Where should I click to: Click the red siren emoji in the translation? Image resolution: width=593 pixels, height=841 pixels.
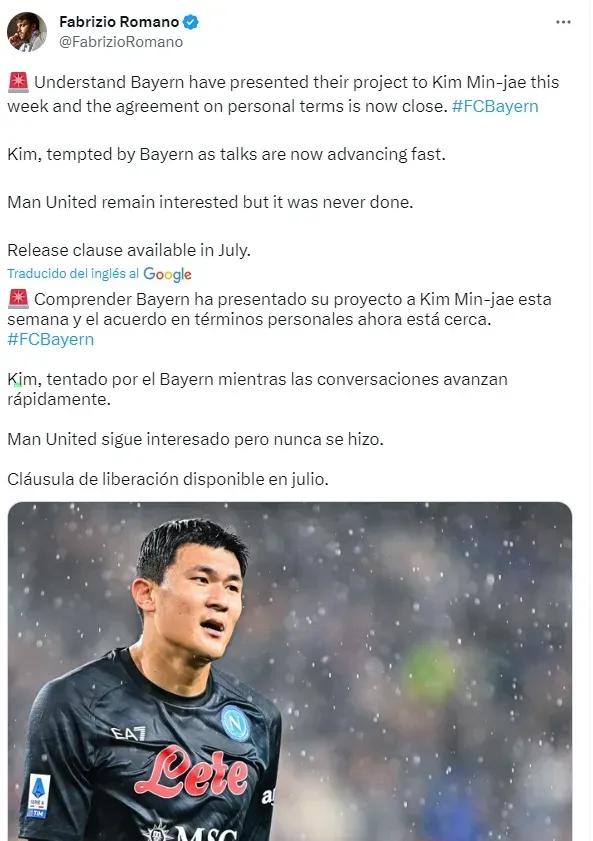point(18,299)
